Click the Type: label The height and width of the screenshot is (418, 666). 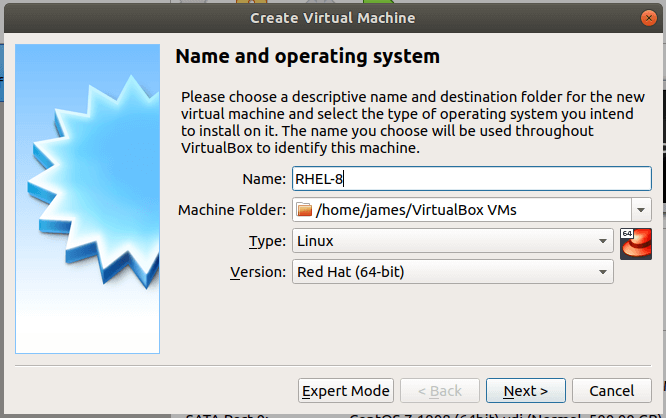point(267,241)
